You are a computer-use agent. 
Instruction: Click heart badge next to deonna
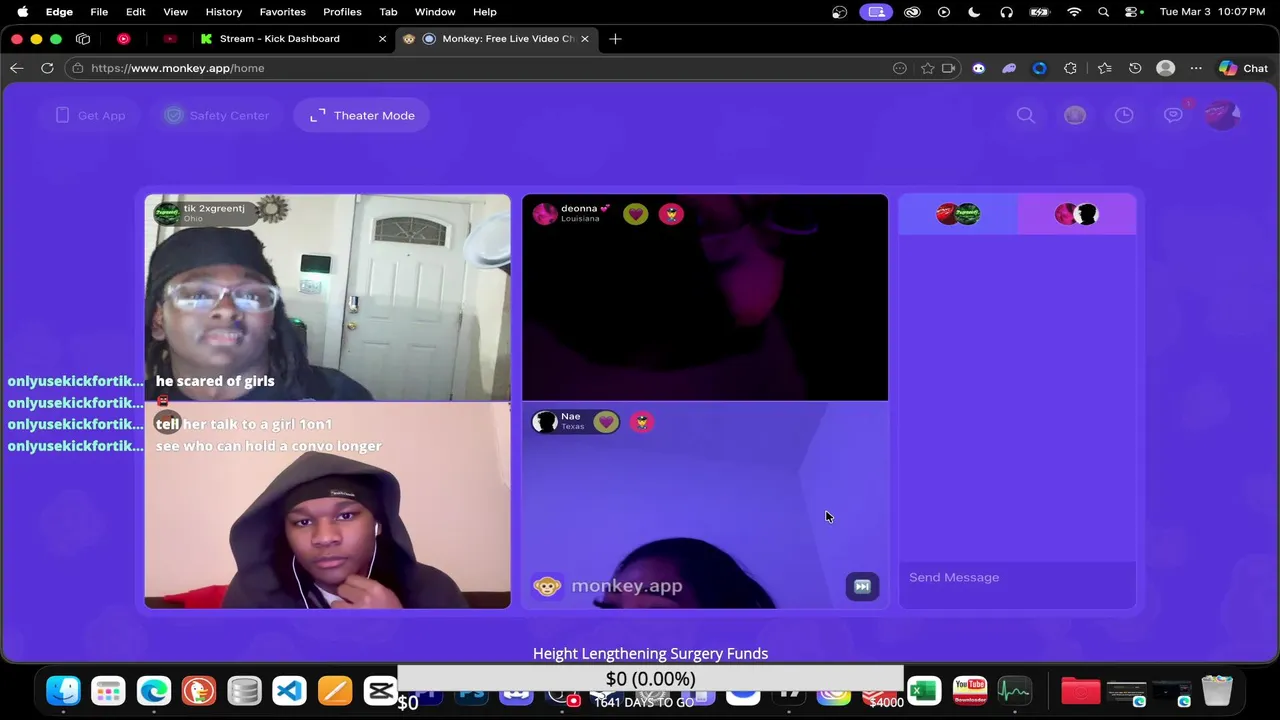(636, 214)
